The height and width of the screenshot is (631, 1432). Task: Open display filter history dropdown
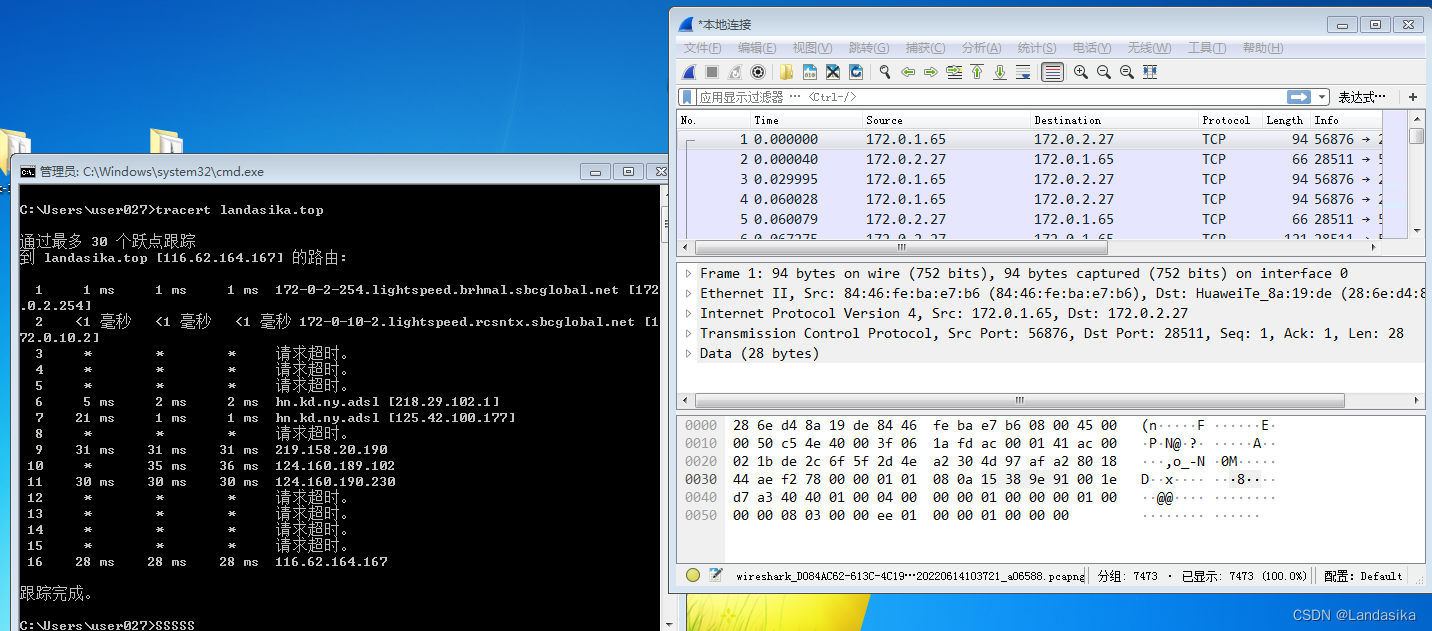tap(1322, 97)
